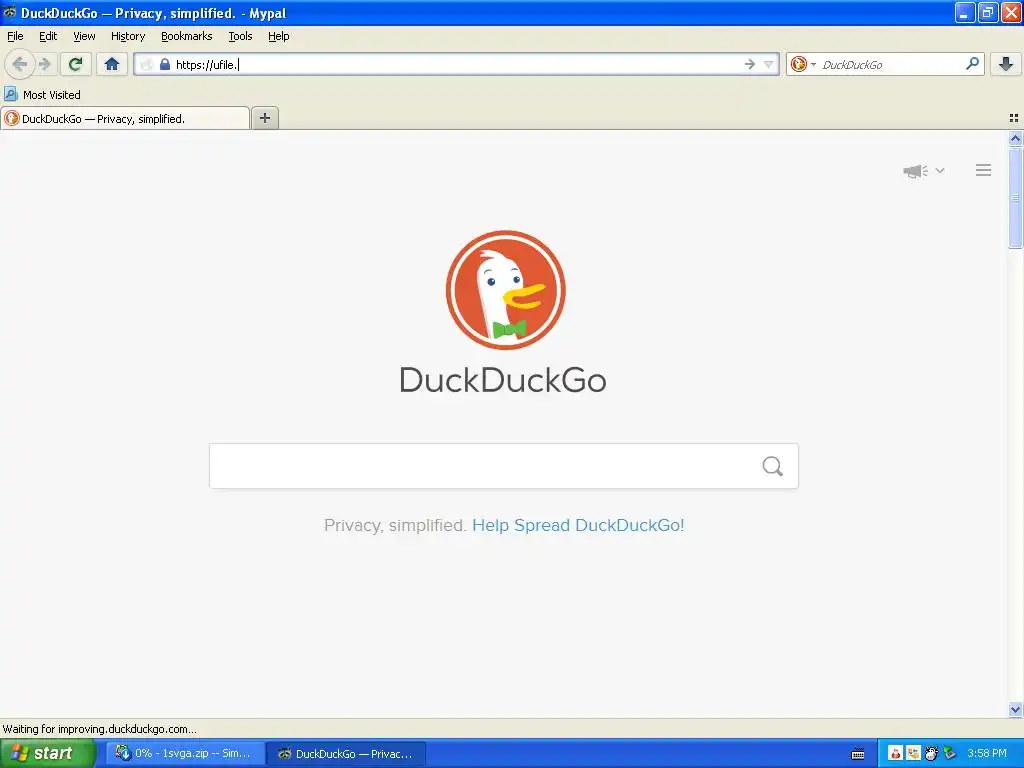Switch to 1svga.zip download taskbar item
Viewport: 1024px width, 768px height.
pyautogui.click(x=185, y=753)
